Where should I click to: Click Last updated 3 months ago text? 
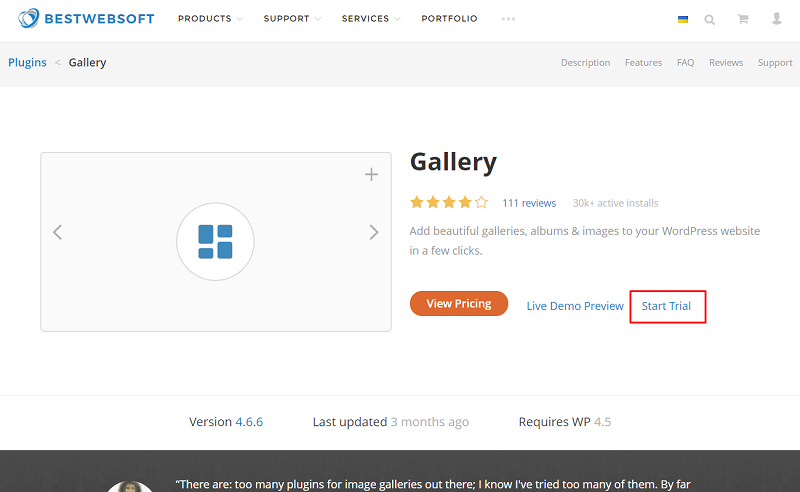[391, 422]
